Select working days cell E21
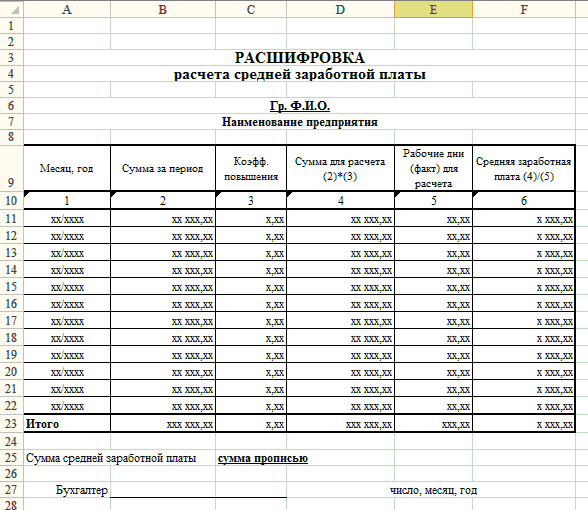 click(x=434, y=389)
